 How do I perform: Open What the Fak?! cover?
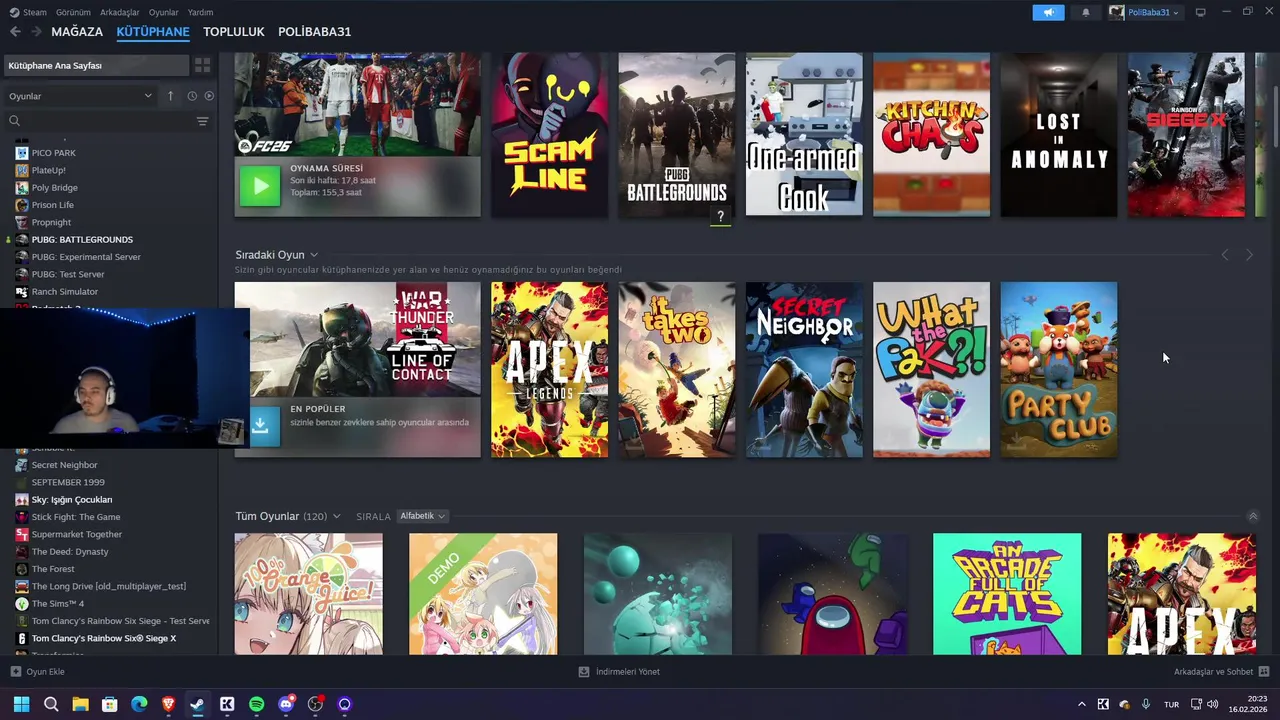click(x=931, y=369)
